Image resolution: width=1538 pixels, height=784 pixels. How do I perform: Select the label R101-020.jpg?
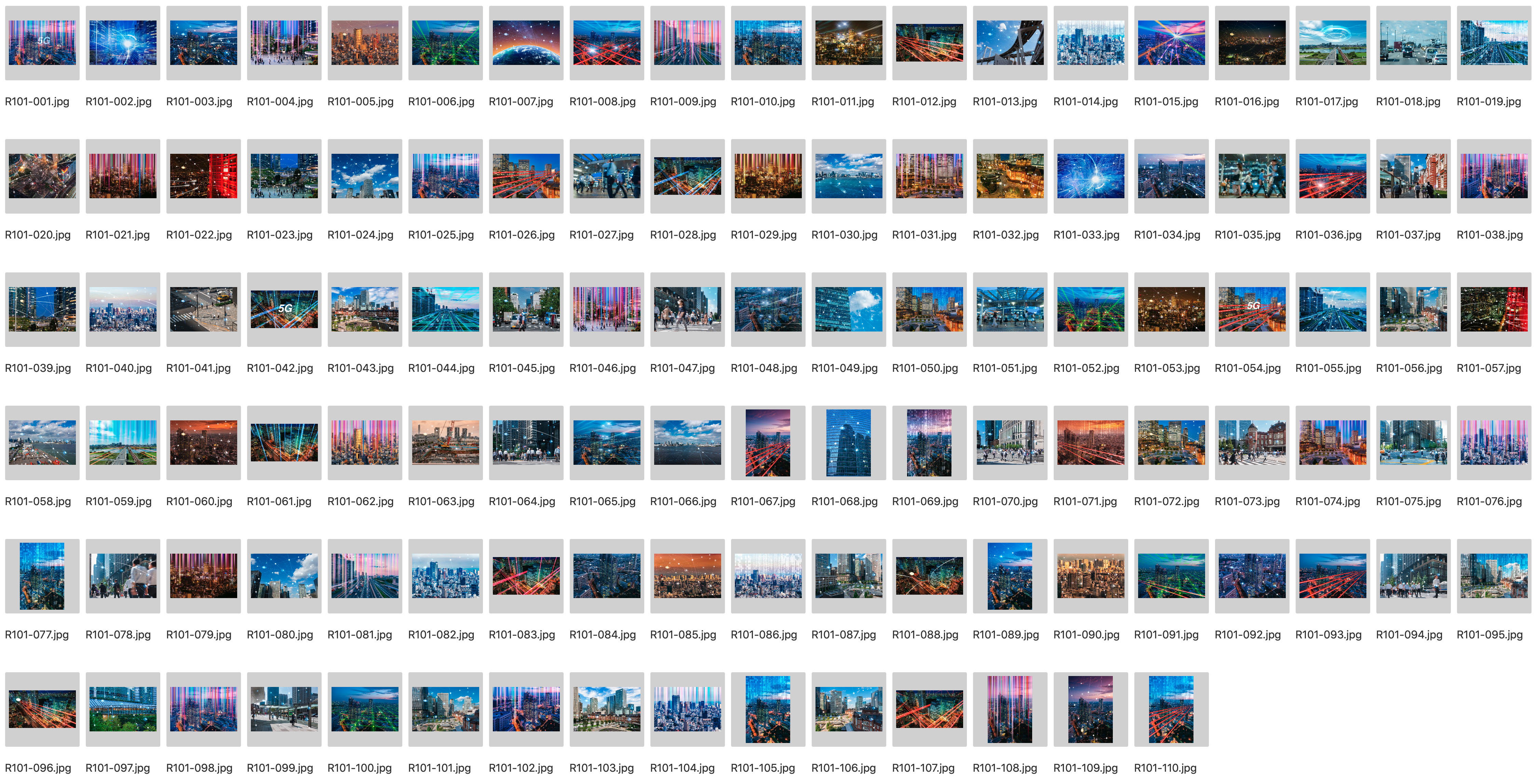pyautogui.click(x=38, y=235)
